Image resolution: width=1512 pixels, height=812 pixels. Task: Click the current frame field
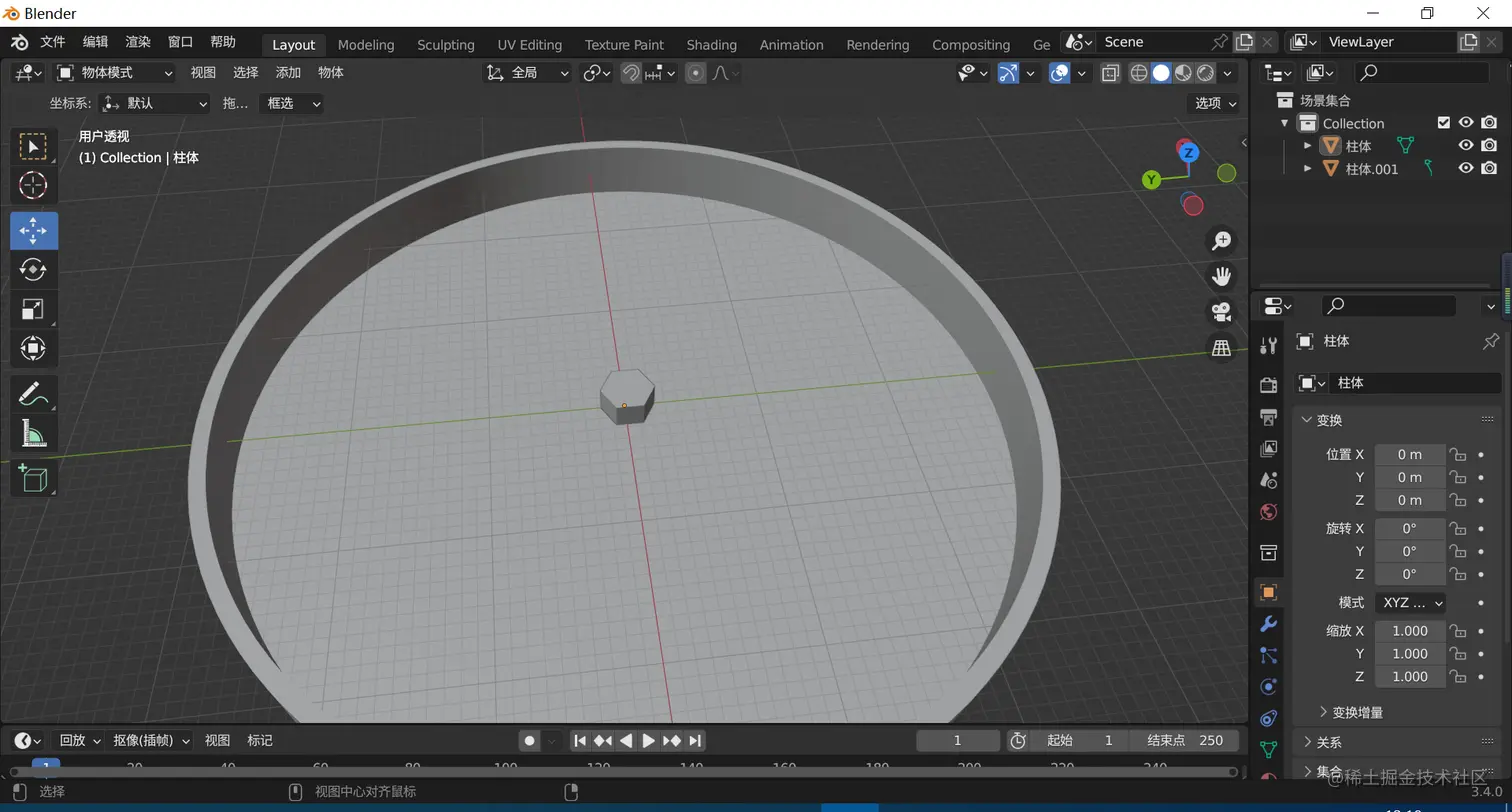[x=958, y=741]
